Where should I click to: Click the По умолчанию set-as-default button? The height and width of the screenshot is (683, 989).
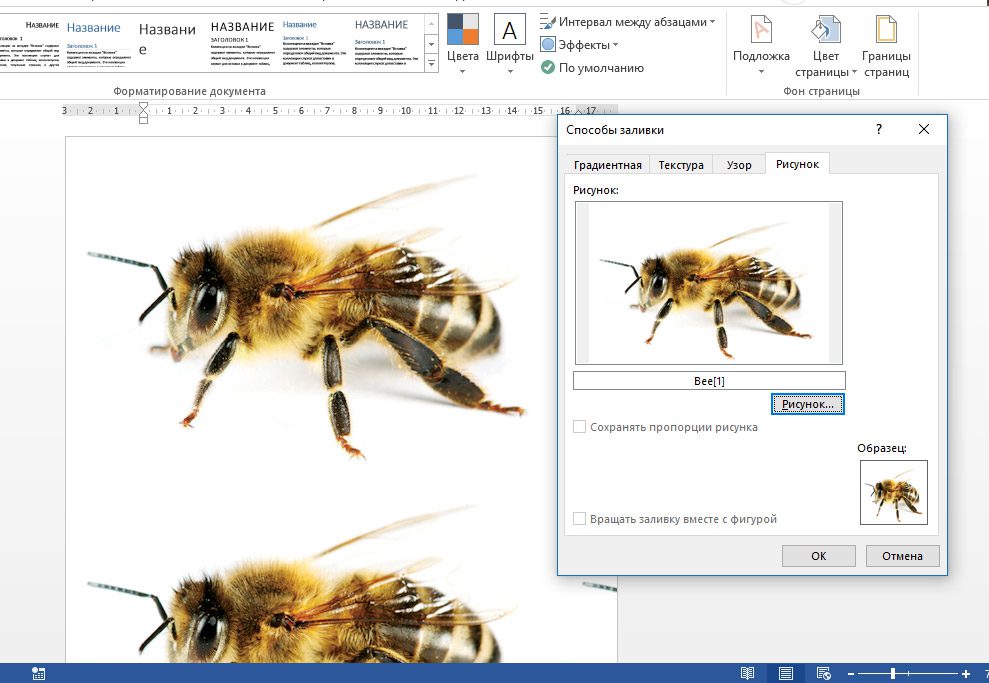[x=592, y=67]
